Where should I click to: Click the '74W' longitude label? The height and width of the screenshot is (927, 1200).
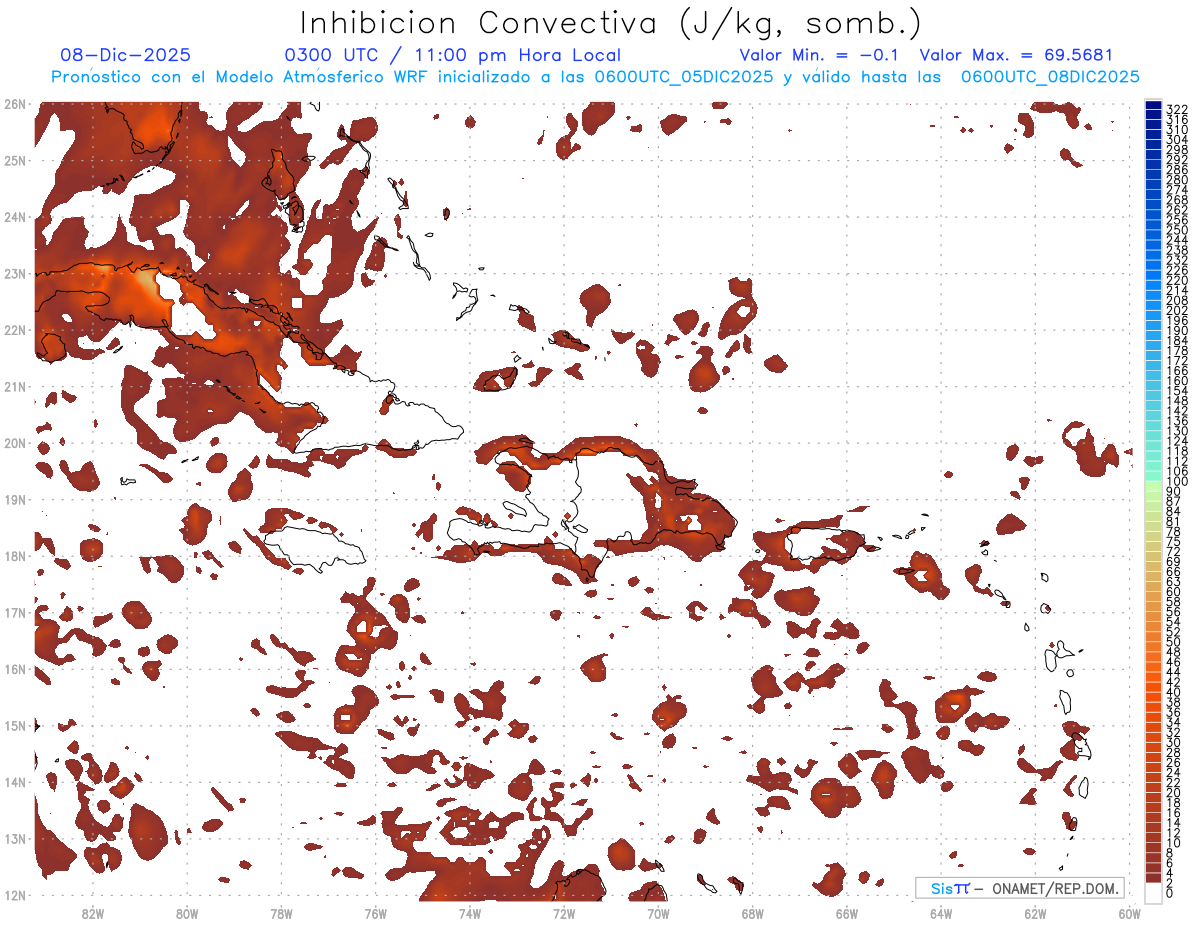470,913
